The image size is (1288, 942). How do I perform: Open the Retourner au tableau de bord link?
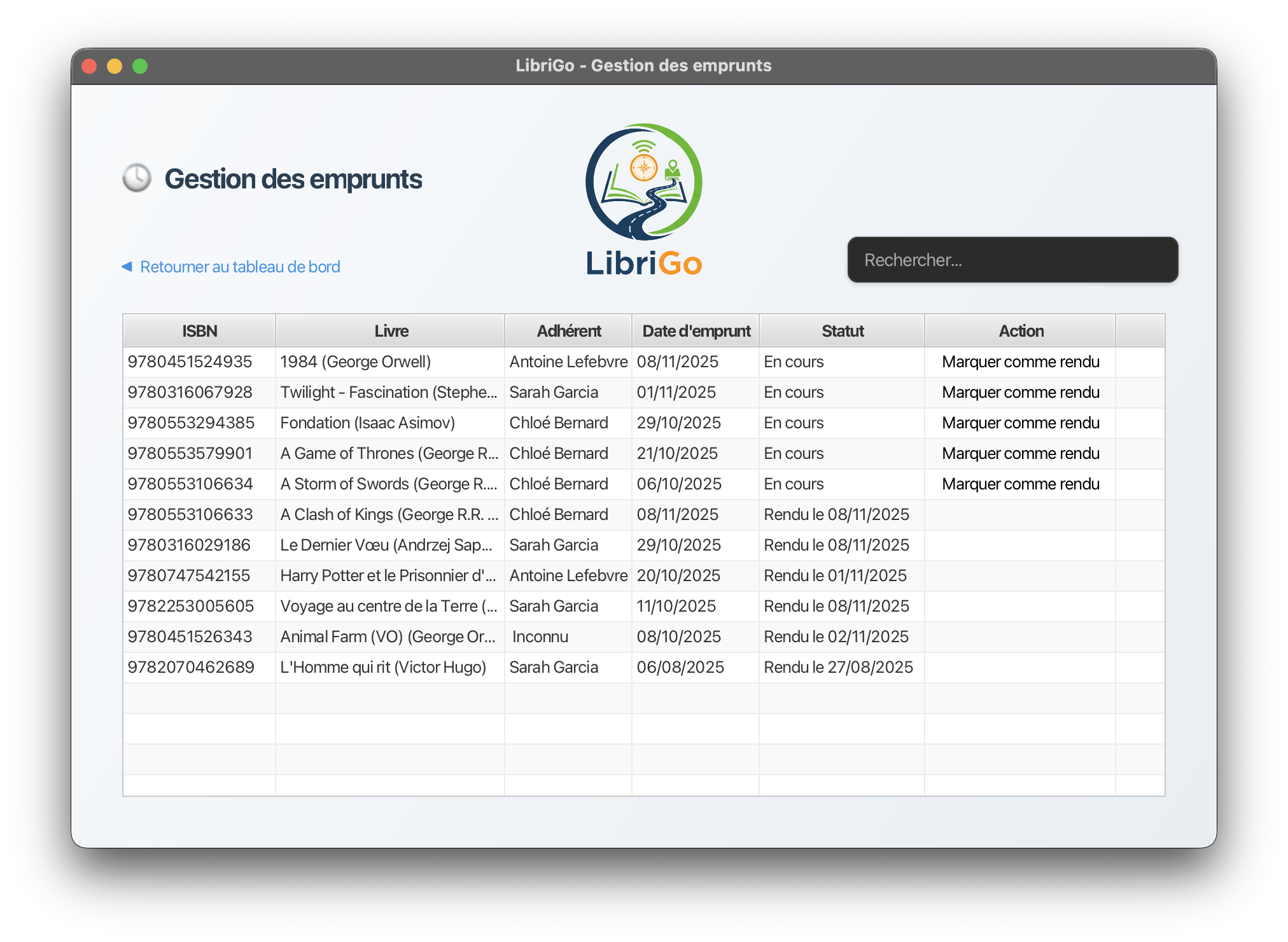(x=240, y=267)
